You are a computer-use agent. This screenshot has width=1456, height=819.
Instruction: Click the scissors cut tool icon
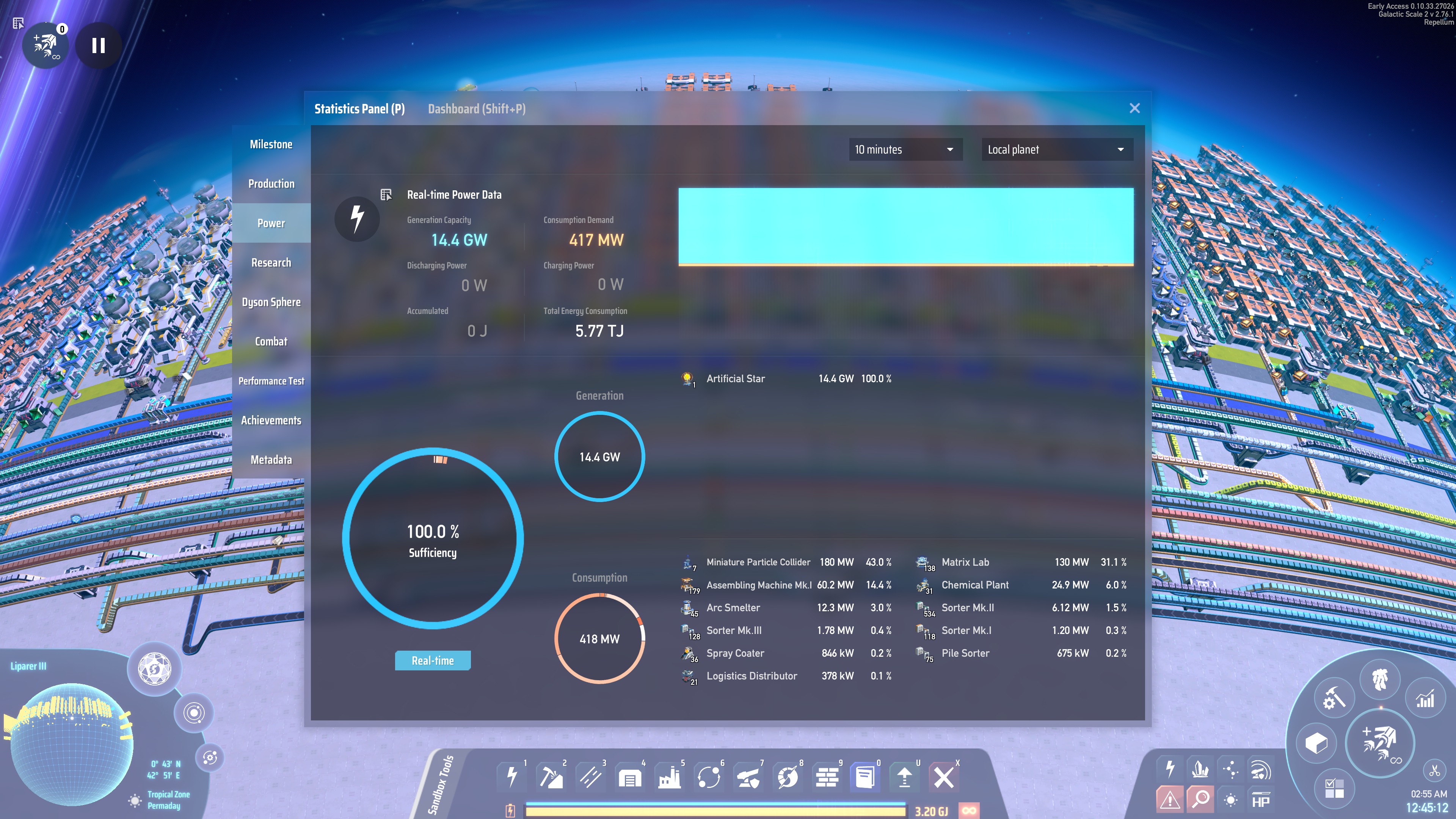pos(1434,770)
